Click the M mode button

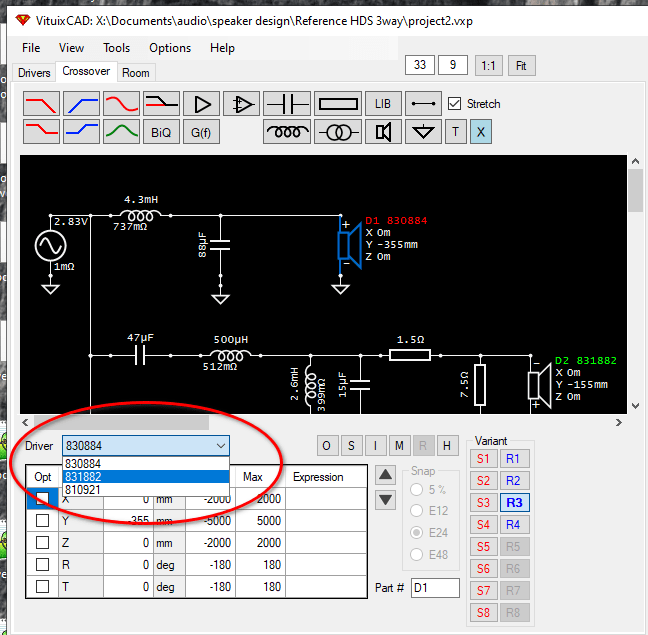399,446
